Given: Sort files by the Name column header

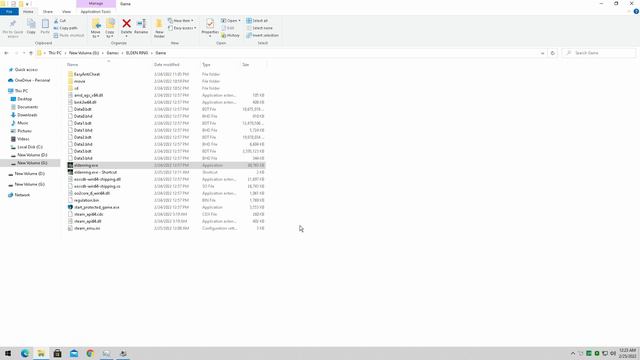Looking at the screenshot, I should [73, 64].
